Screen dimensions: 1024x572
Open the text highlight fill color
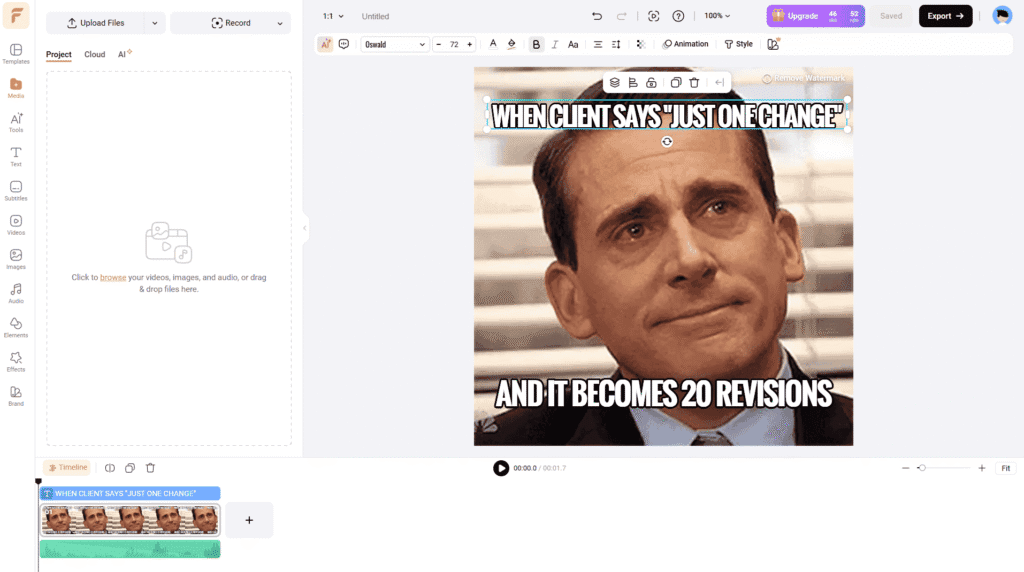(x=511, y=44)
